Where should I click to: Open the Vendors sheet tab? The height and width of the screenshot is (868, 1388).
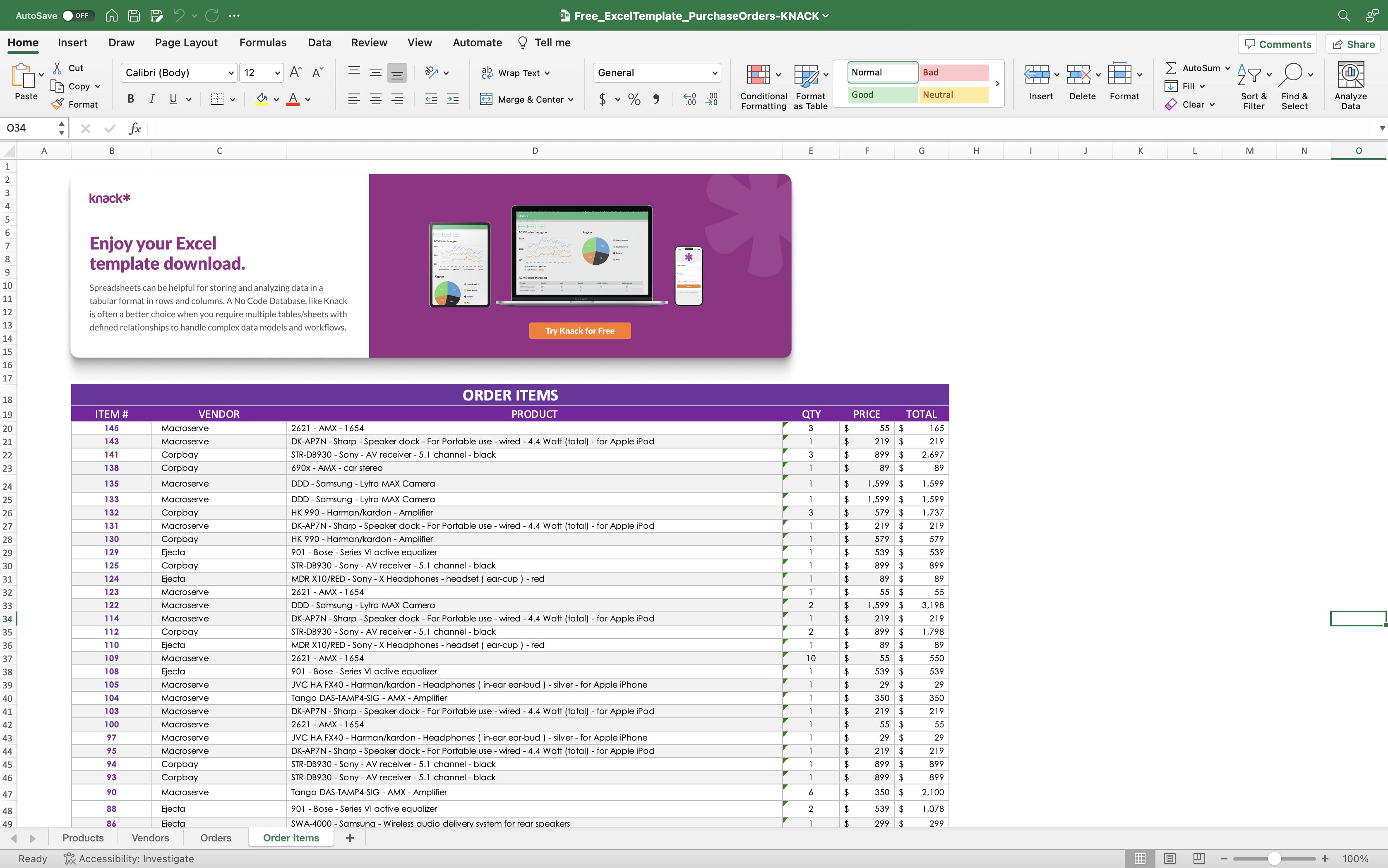pyautogui.click(x=150, y=837)
